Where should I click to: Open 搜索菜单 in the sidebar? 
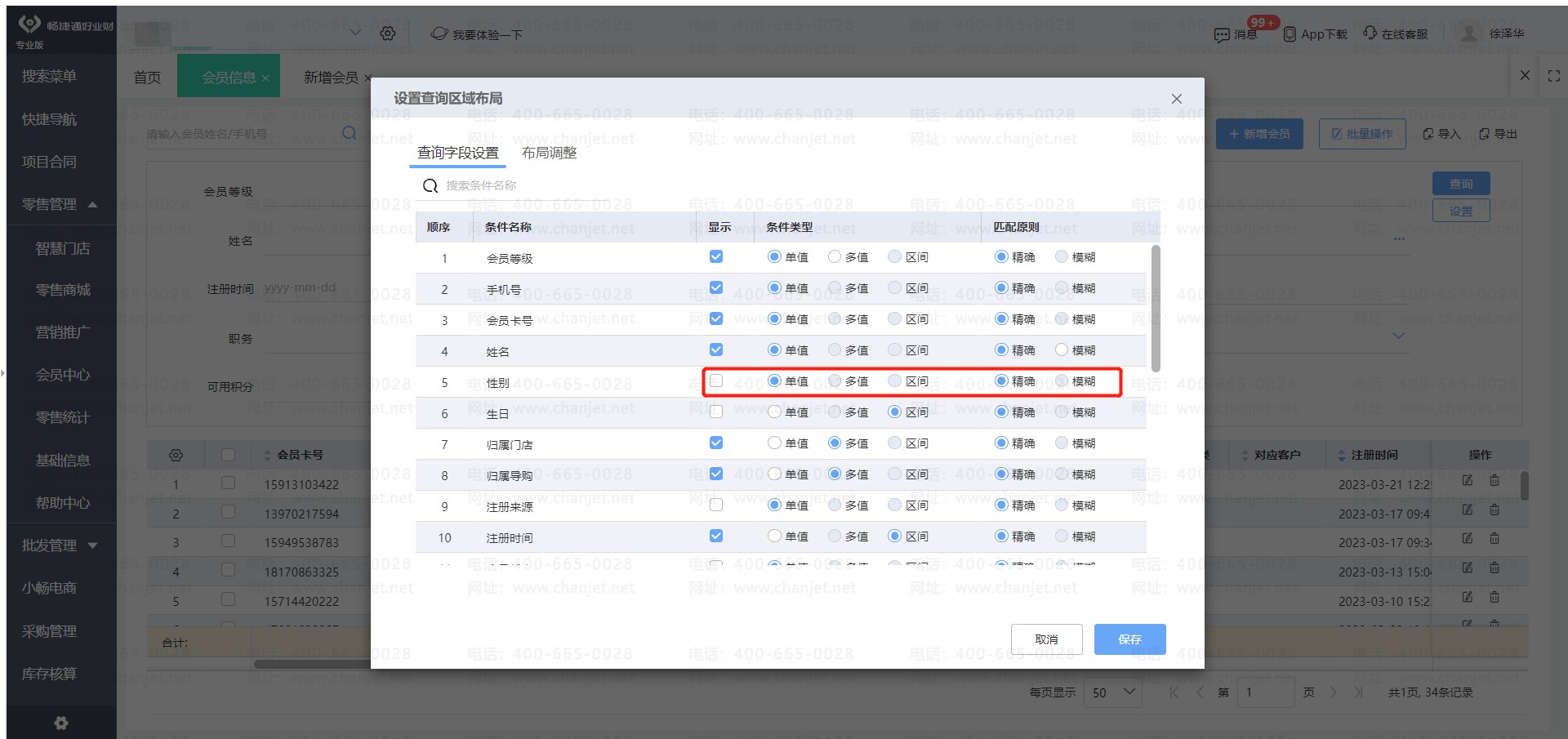[x=49, y=76]
